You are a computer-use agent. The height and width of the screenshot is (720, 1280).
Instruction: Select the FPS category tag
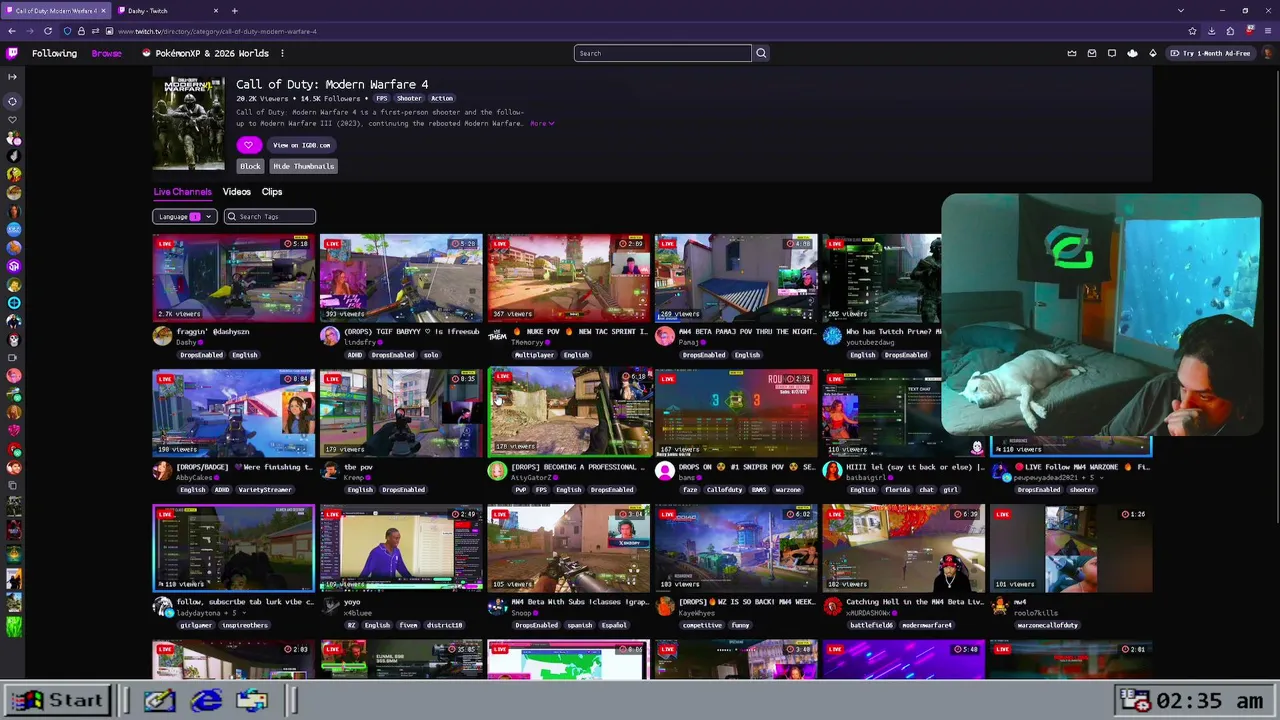point(381,99)
